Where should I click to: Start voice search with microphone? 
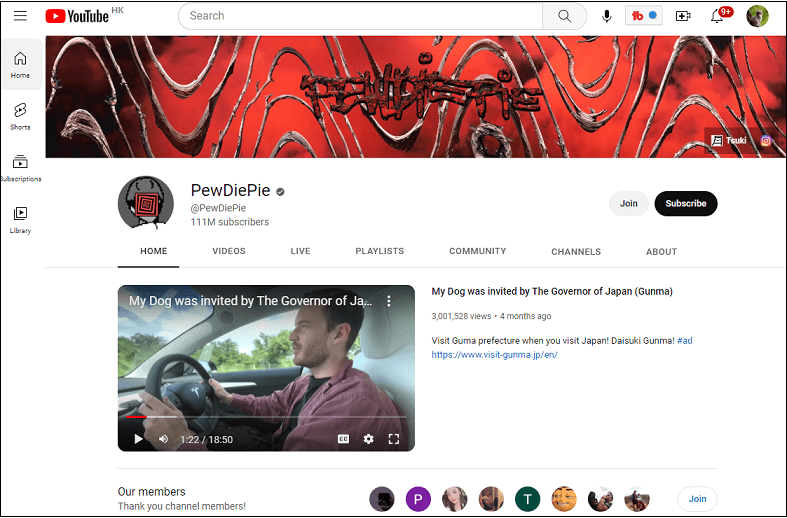606,16
